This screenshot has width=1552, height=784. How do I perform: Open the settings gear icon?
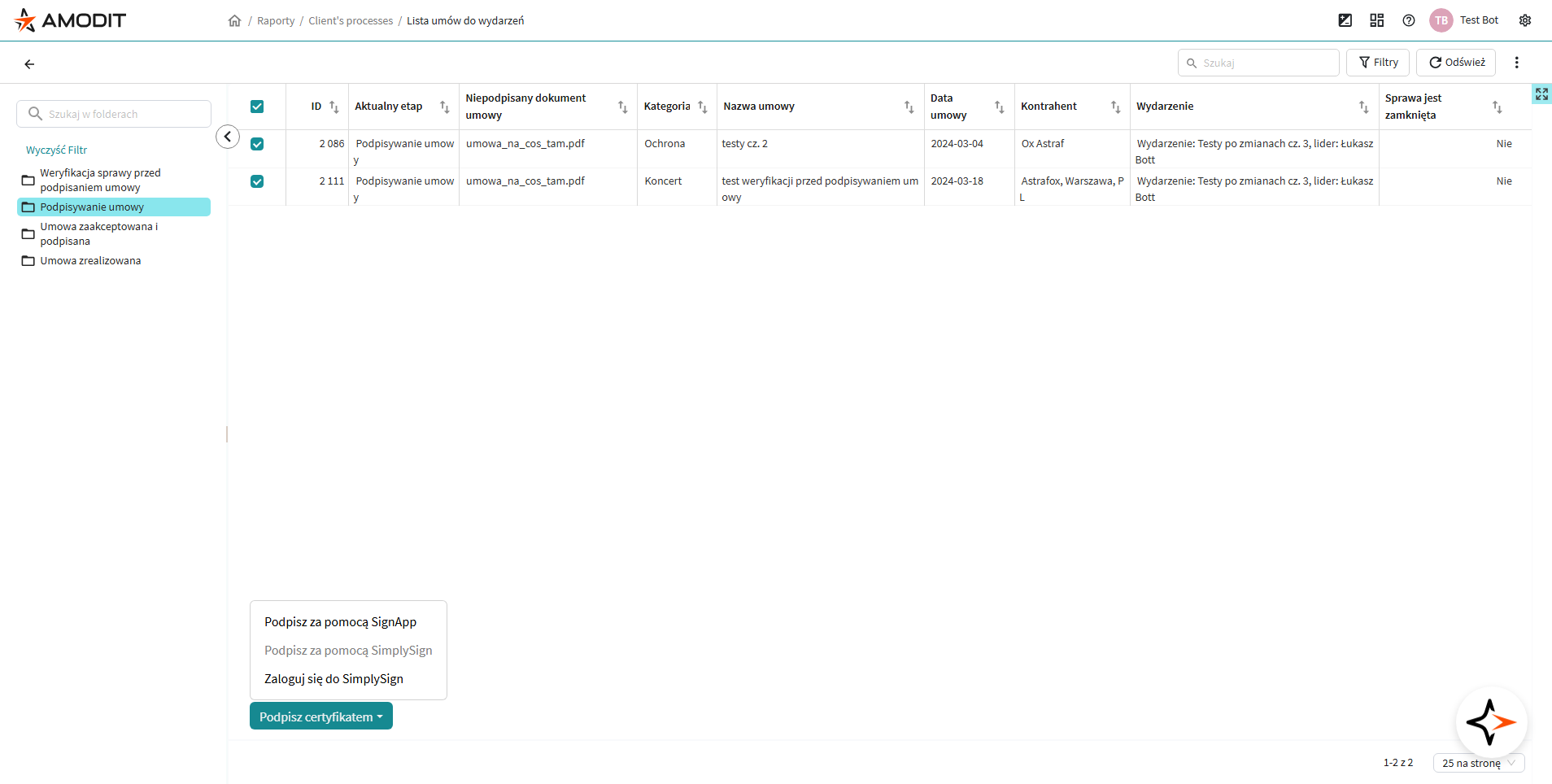[x=1525, y=20]
